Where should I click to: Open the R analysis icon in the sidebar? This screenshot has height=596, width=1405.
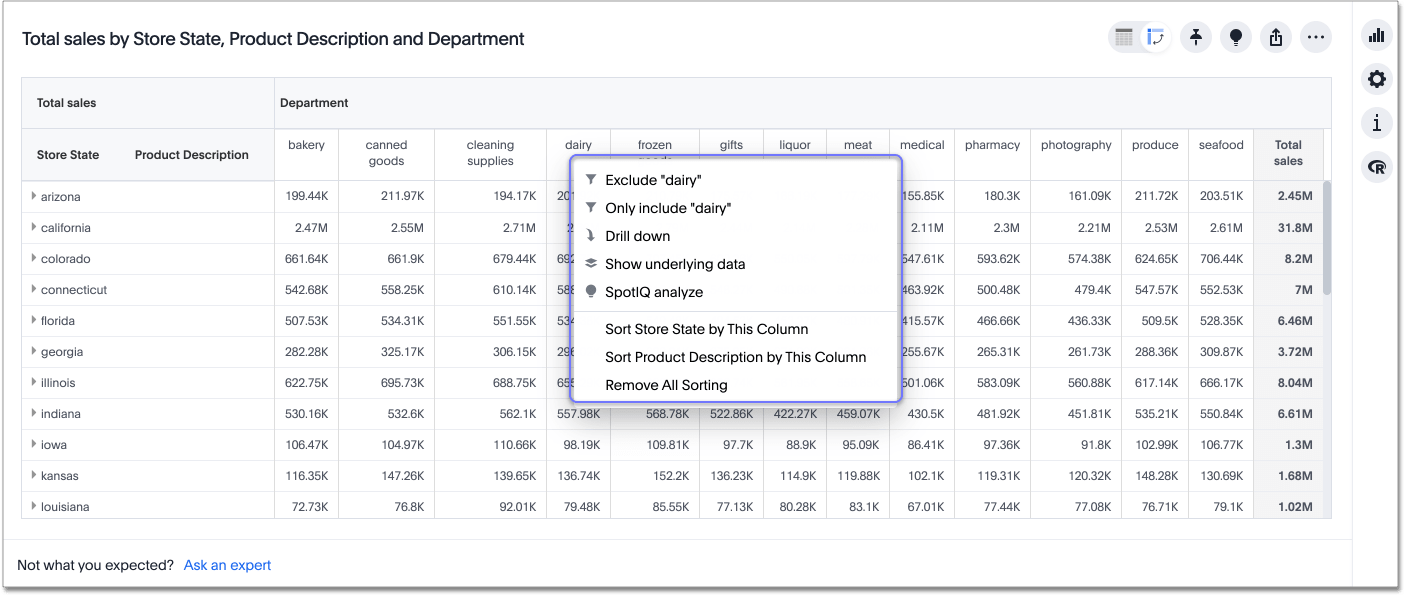[1377, 166]
